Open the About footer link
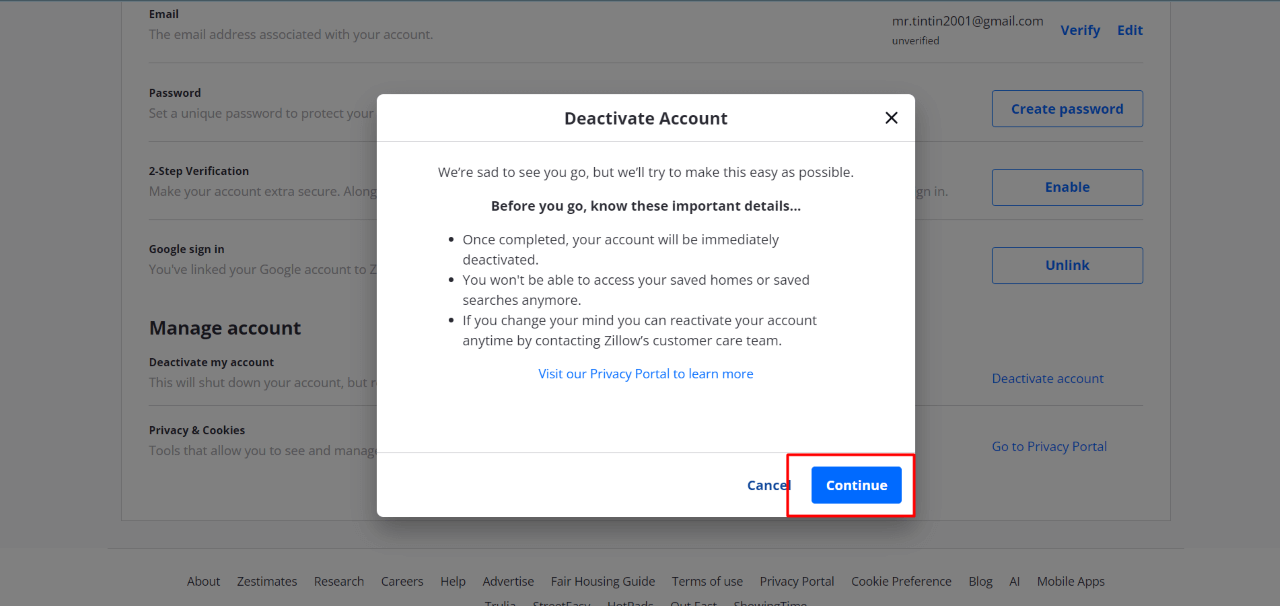This screenshot has height=606, width=1280. tap(203, 581)
